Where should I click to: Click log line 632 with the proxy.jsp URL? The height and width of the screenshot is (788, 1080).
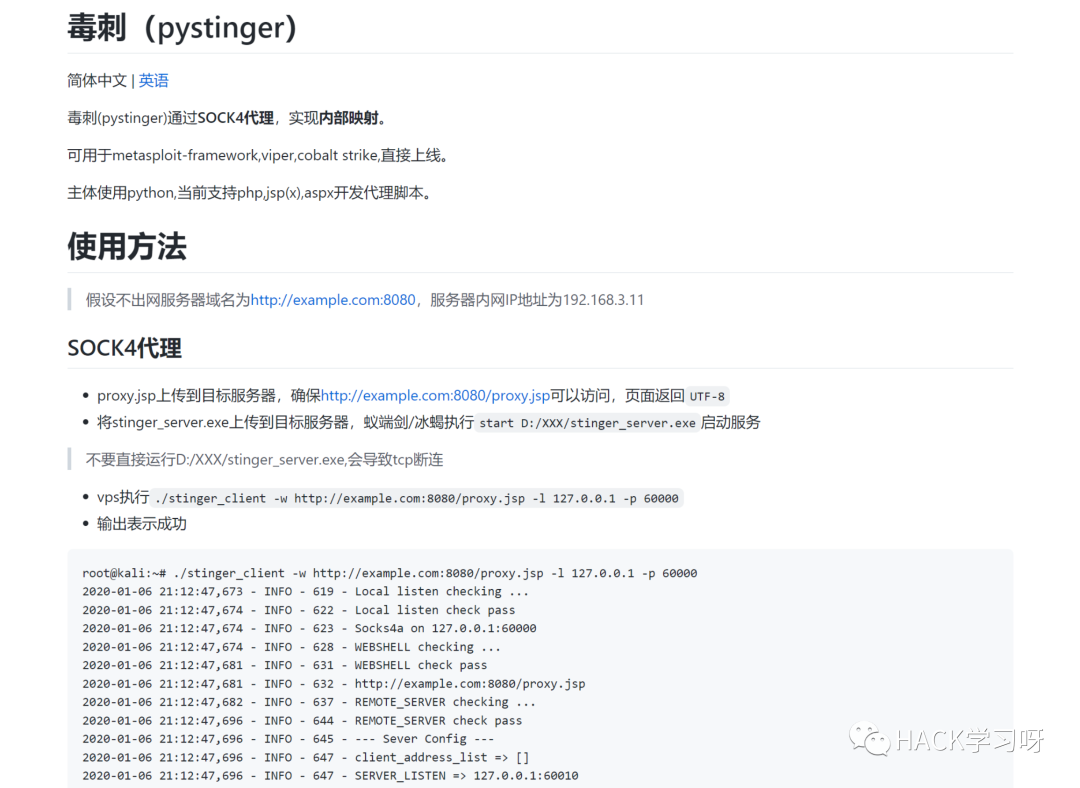[x=334, y=684]
